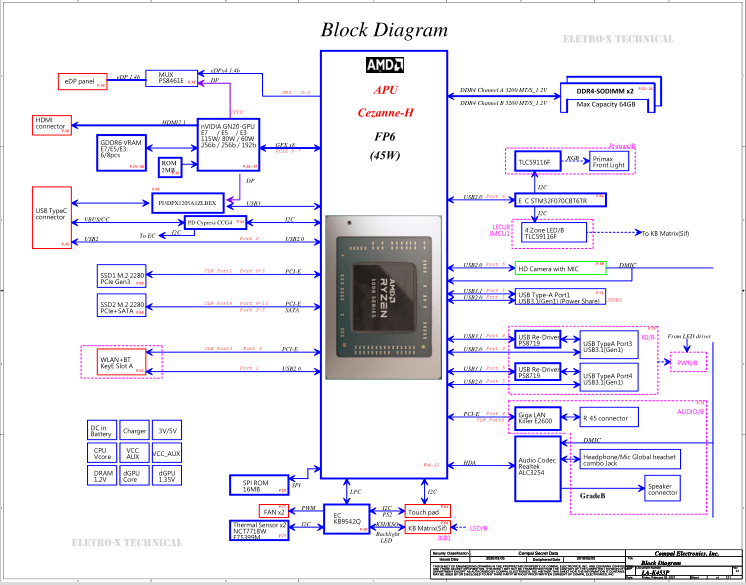Viewport: 746px width, 585px height.
Task: Click the "DDR4 Channel B 3200 MT/S_1.2V" label
Action: [x=503, y=102]
